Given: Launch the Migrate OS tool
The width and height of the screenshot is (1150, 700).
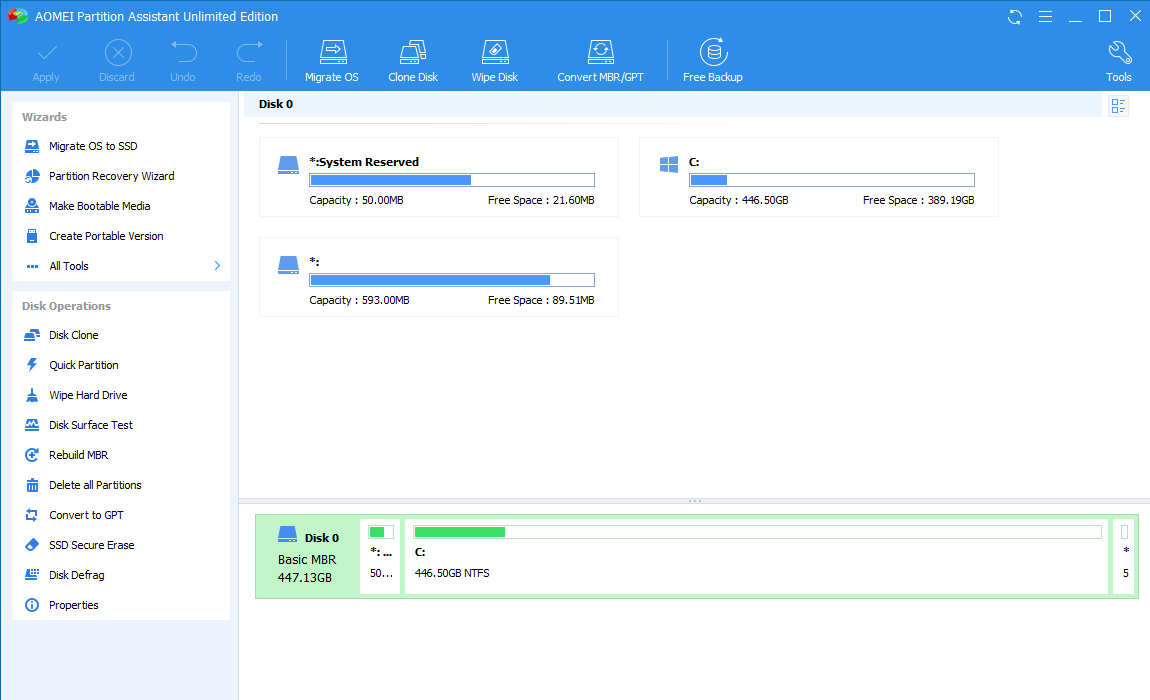Looking at the screenshot, I should tap(332, 61).
